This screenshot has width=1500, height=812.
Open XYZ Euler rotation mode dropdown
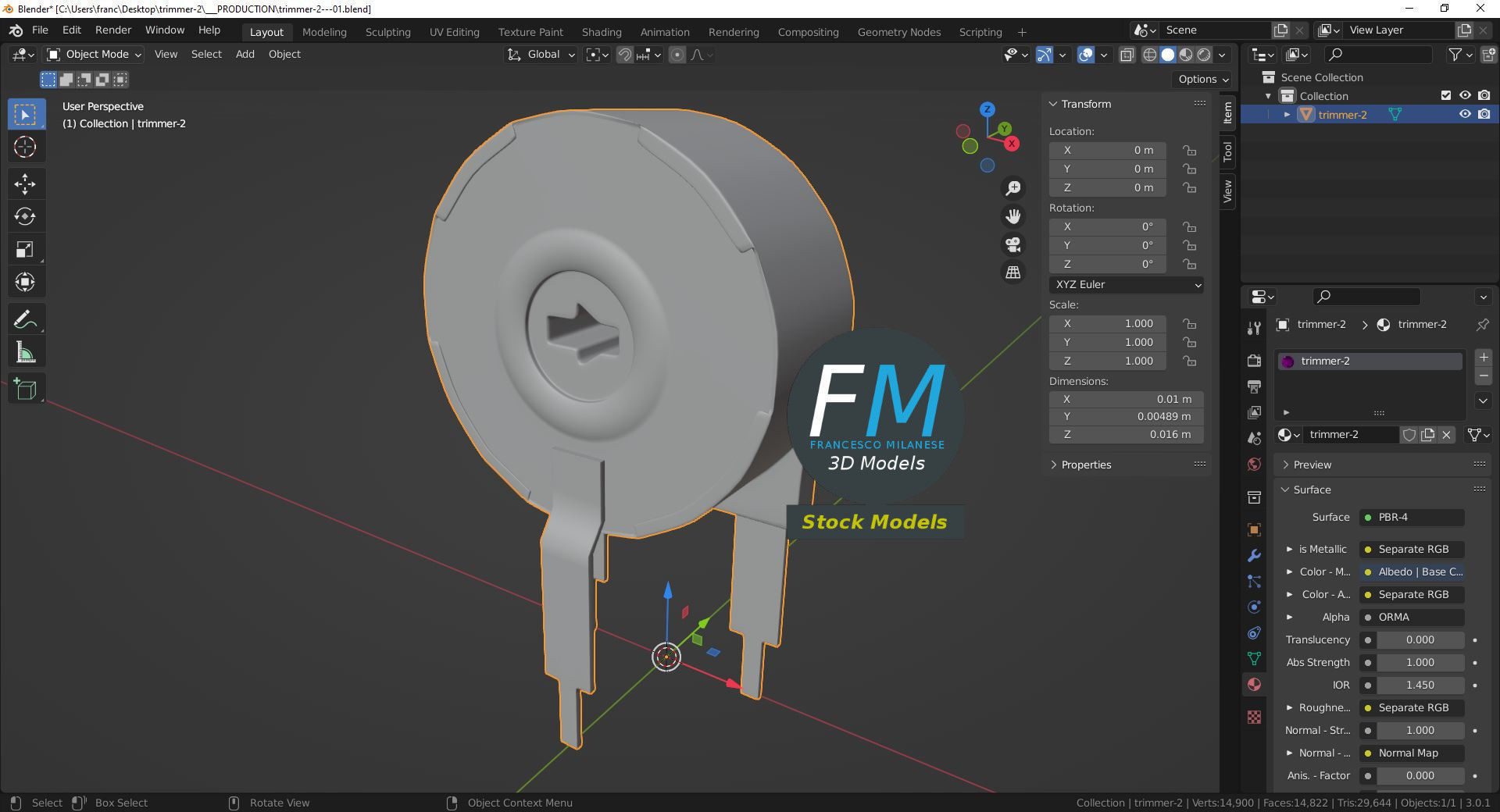[1127, 285]
